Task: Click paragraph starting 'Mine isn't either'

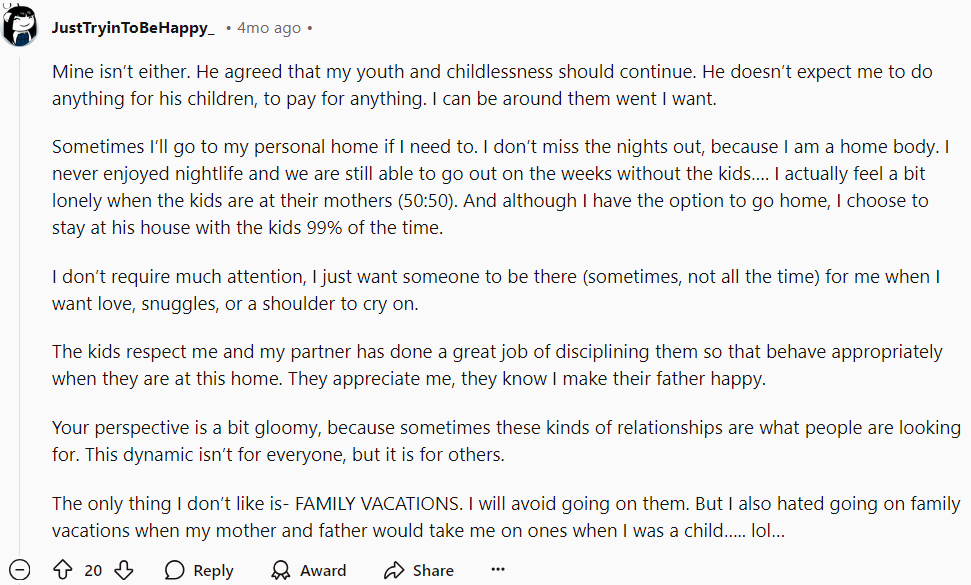Action: [492, 85]
